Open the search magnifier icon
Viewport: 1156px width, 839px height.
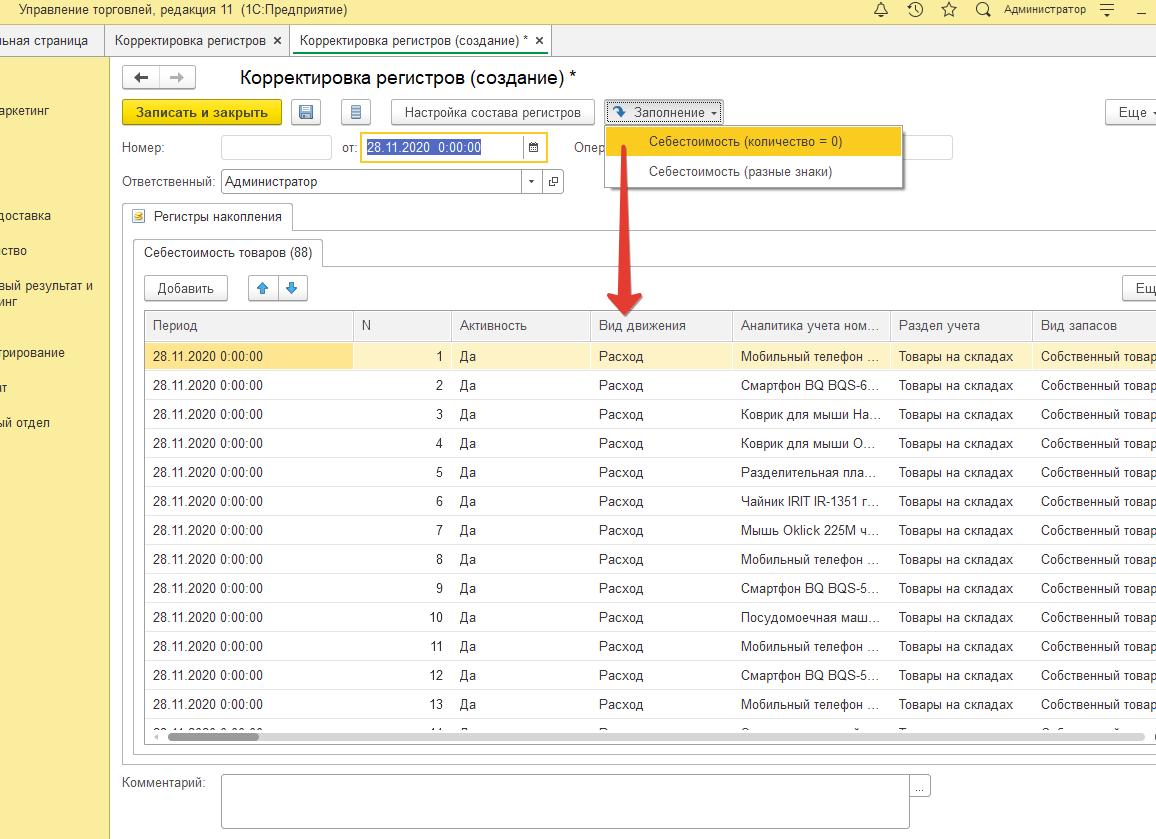[x=983, y=10]
